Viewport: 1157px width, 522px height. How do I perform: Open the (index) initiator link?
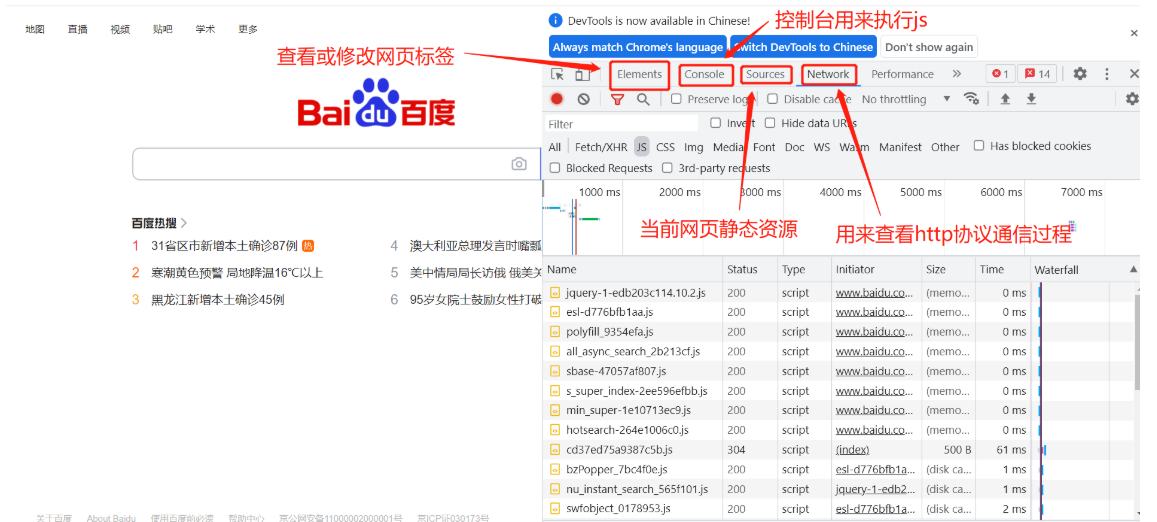[x=852, y=450]
